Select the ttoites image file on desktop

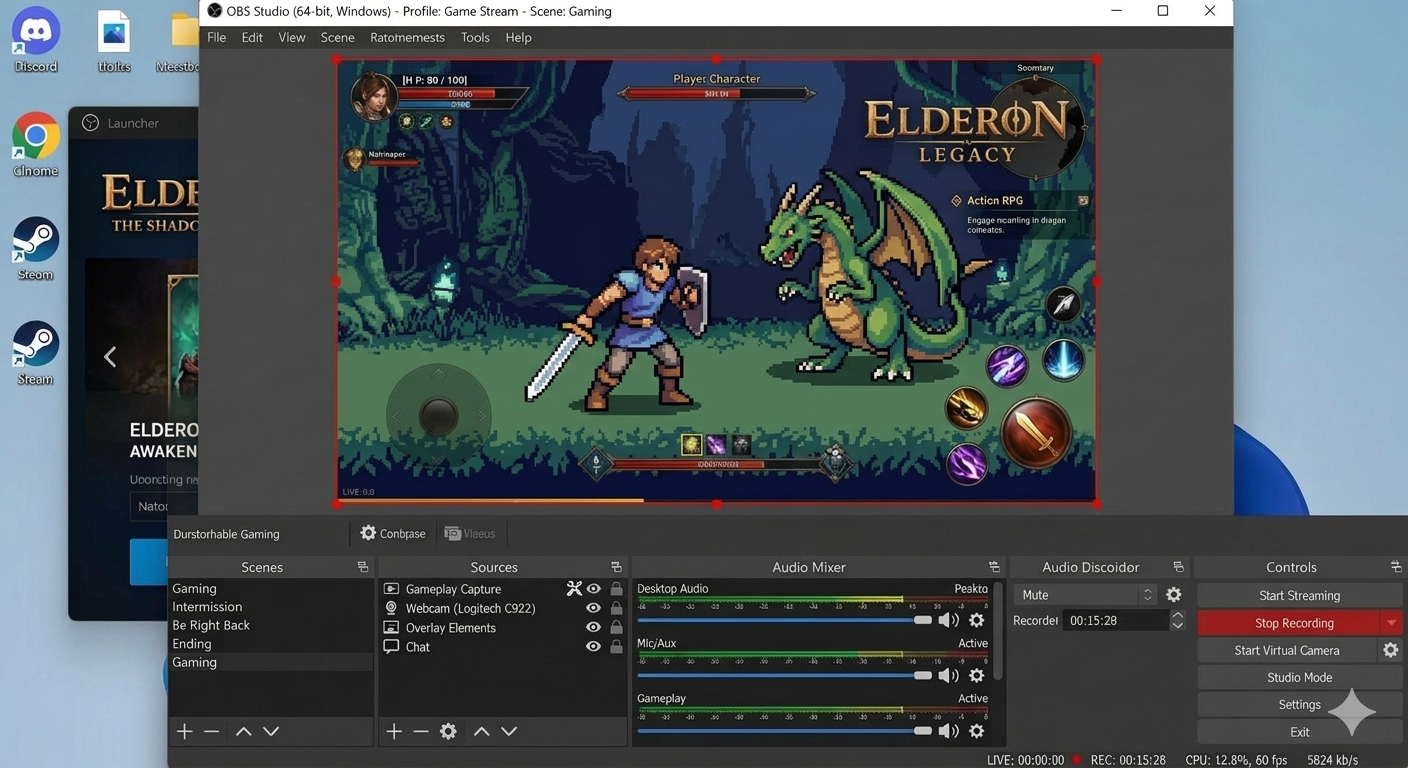pos(114,41)
